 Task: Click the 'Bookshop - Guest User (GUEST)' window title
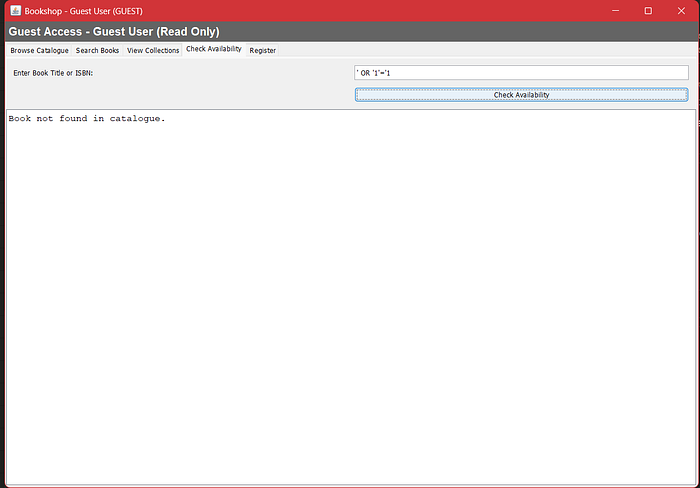click(x=83, y=11)
